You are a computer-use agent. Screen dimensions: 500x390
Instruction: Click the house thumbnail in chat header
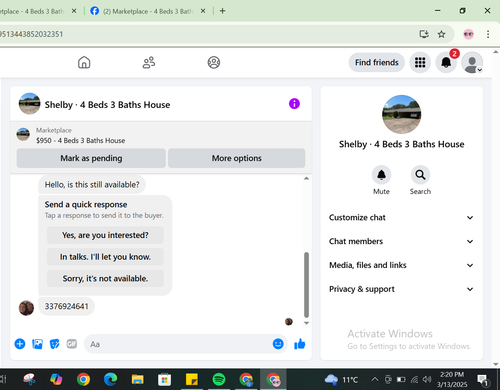[29, 104]
